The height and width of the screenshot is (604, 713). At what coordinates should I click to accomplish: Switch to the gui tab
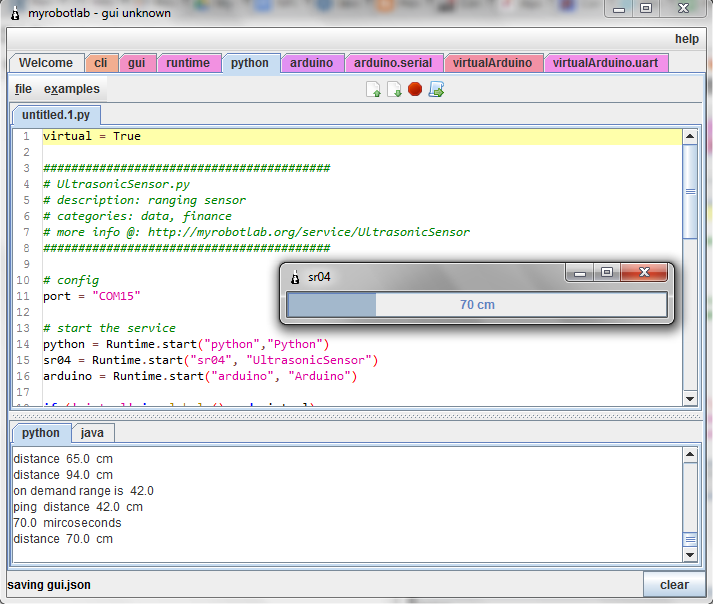[136, 63]
